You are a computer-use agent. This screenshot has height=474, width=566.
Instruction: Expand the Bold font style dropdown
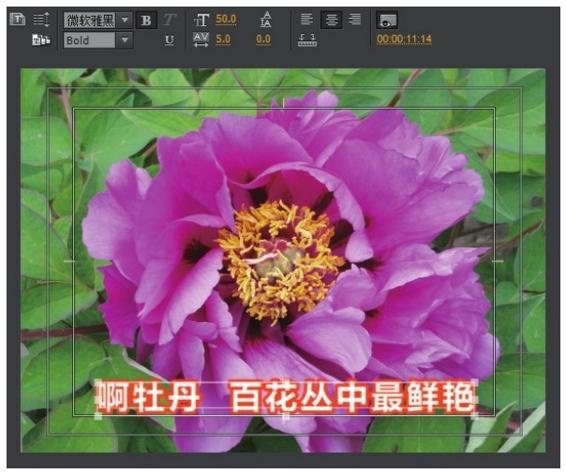click(x=125, y=40)
